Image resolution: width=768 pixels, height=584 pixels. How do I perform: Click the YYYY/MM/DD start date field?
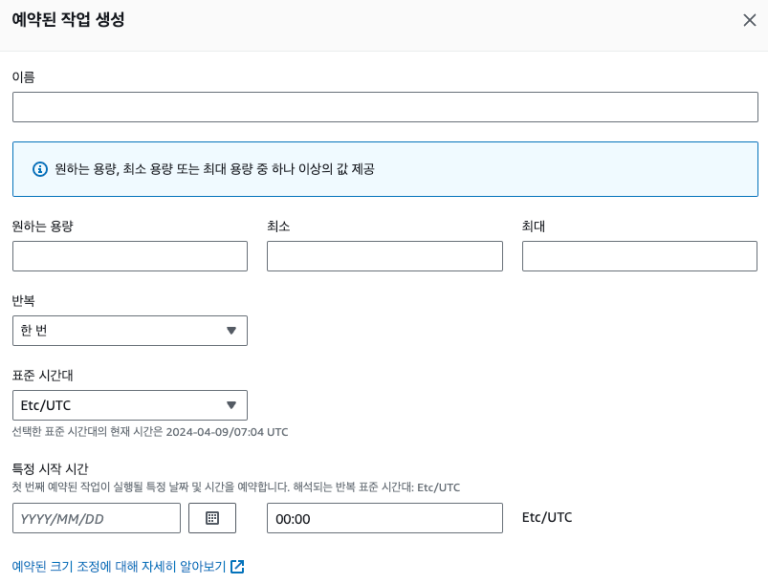point(96,518)
